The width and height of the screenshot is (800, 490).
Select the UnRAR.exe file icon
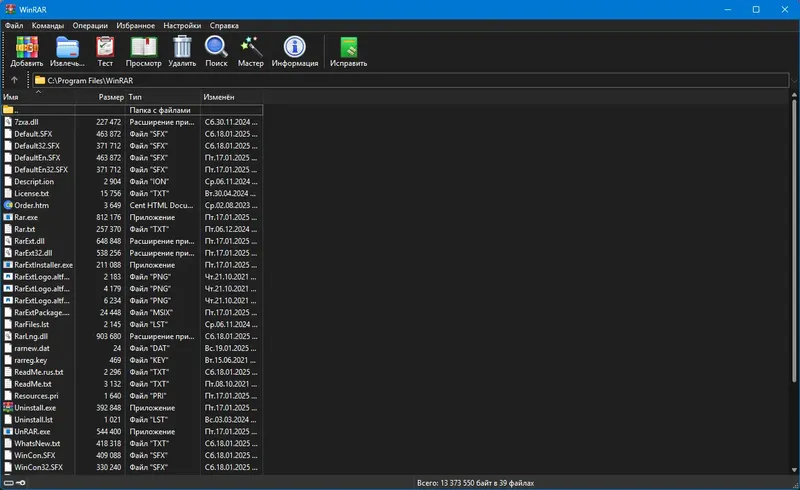8,432
